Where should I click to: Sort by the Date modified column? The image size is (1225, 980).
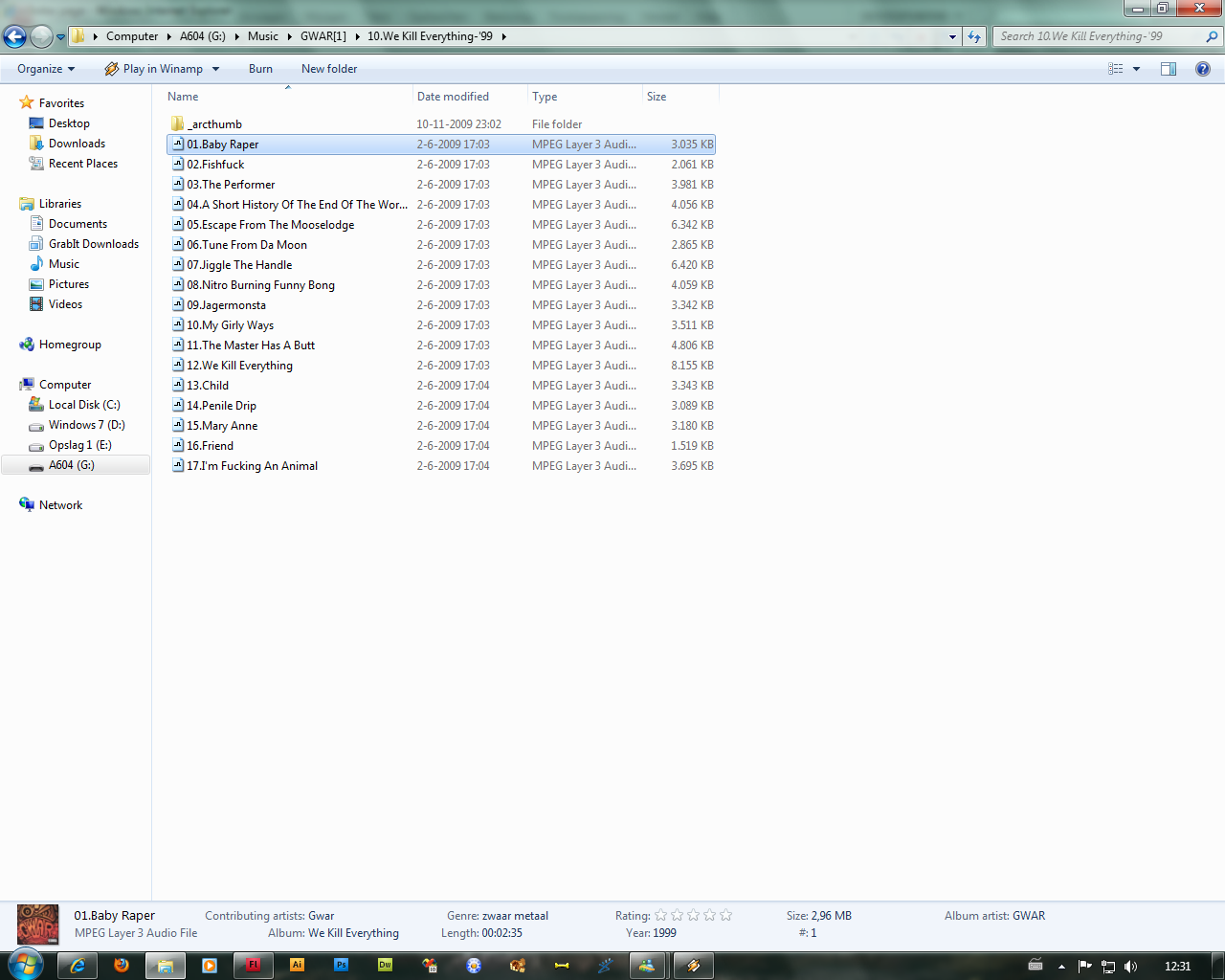pyautogui.click(x=470, y=97)
